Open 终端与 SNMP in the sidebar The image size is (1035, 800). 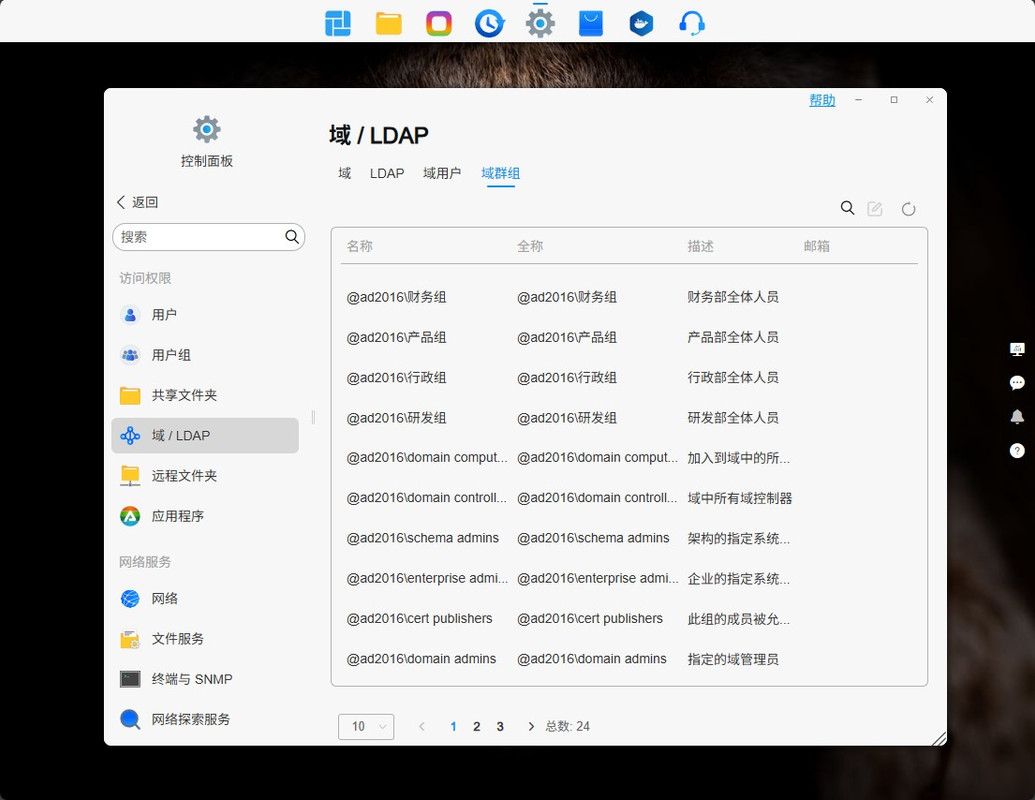click(205, 679)
